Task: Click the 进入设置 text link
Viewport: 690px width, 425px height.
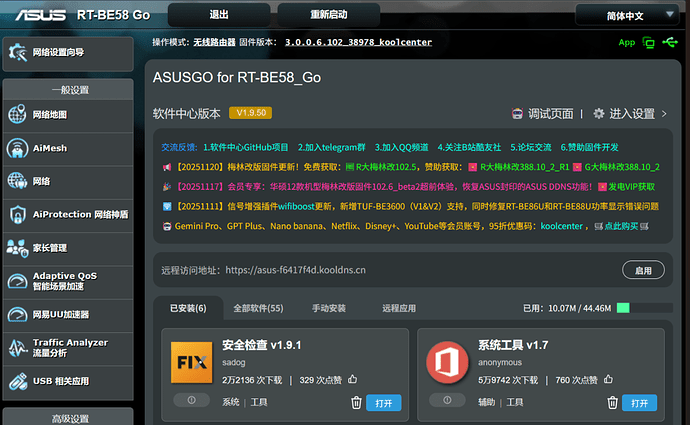Action: (632, 114)
